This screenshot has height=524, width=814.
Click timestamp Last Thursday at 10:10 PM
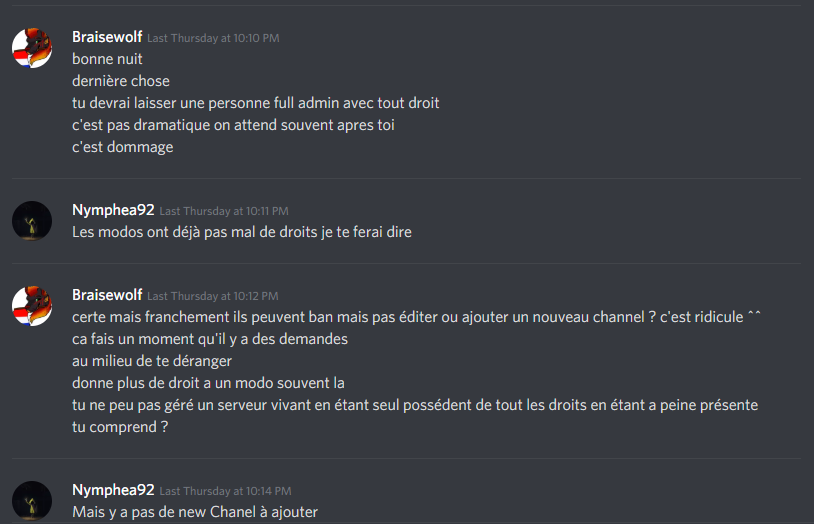tap(213, 38)
